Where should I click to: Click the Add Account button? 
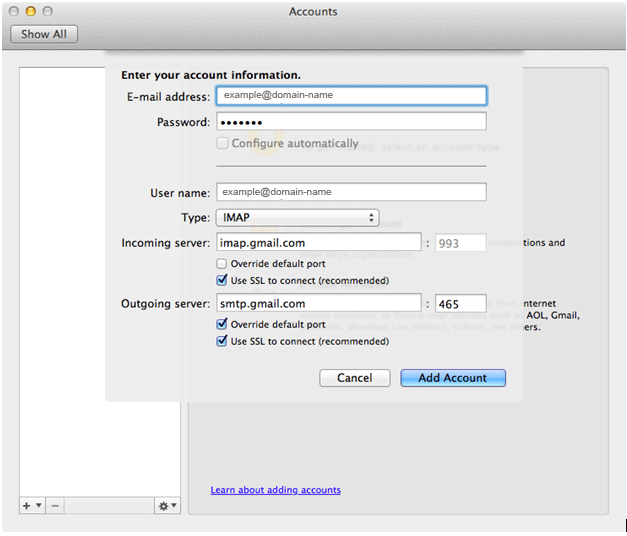(x=453, y=378)
